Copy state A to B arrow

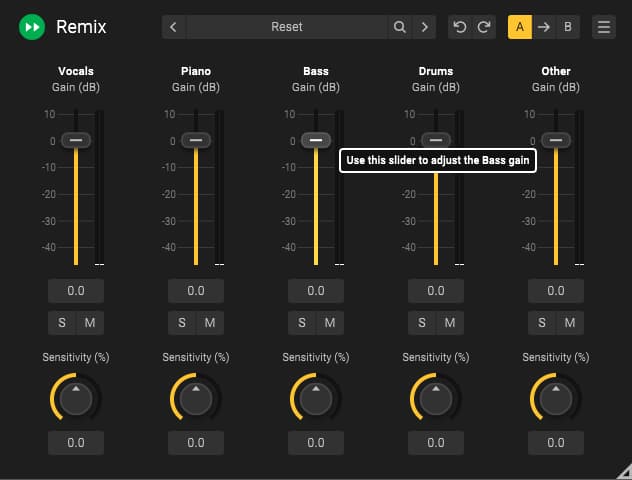tap(544, 27)
